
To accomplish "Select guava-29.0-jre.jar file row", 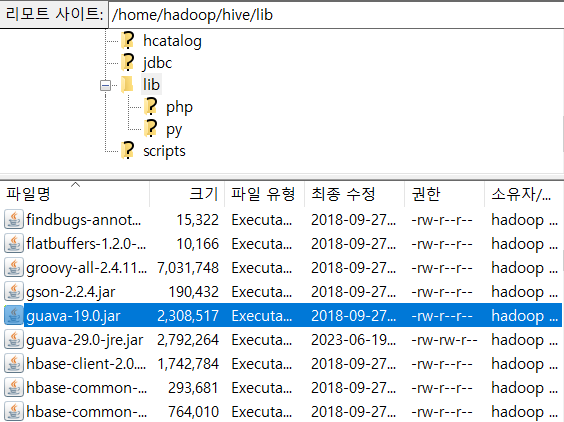I will tap(282, 340).
